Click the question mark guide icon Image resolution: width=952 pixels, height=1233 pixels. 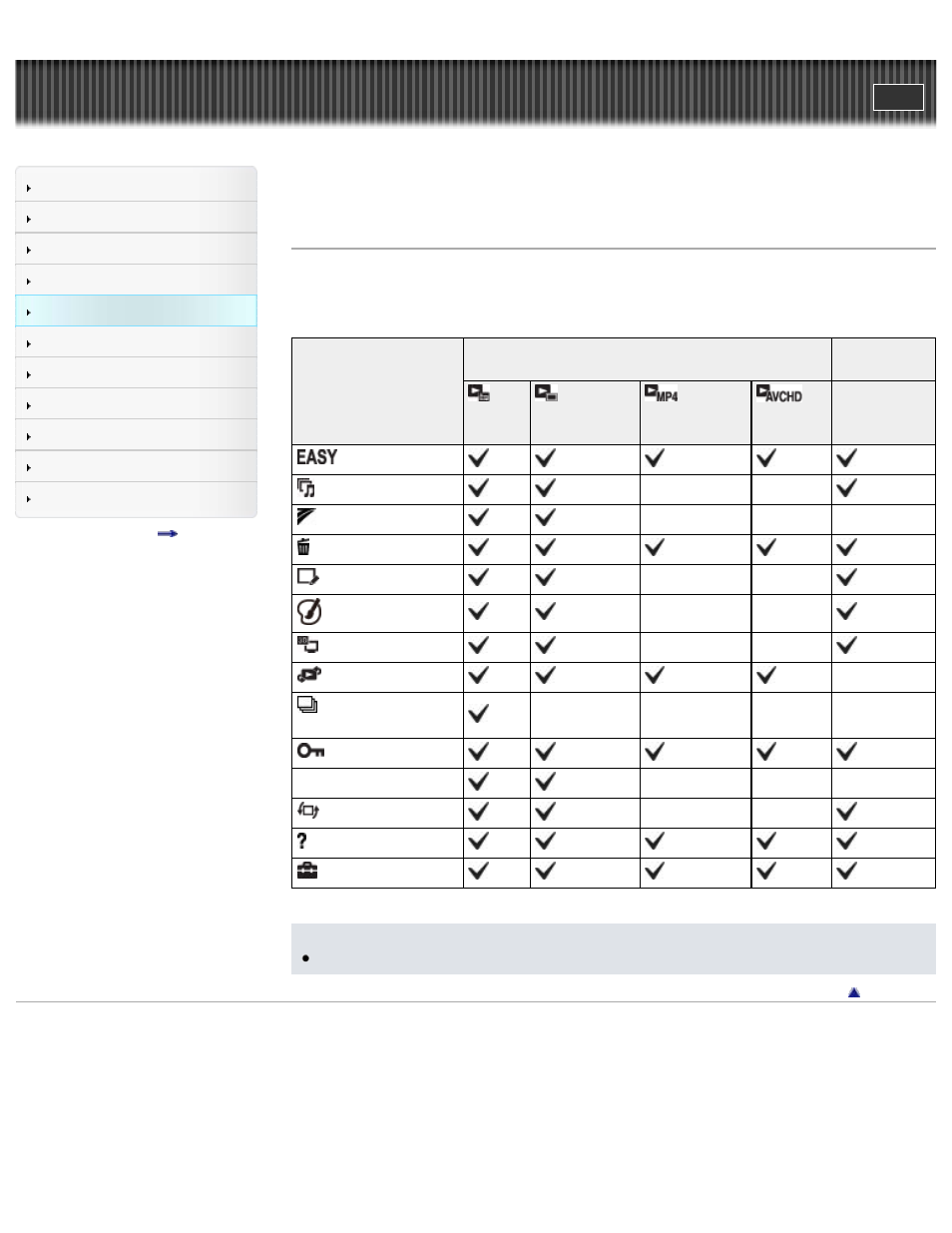[301, 841]
